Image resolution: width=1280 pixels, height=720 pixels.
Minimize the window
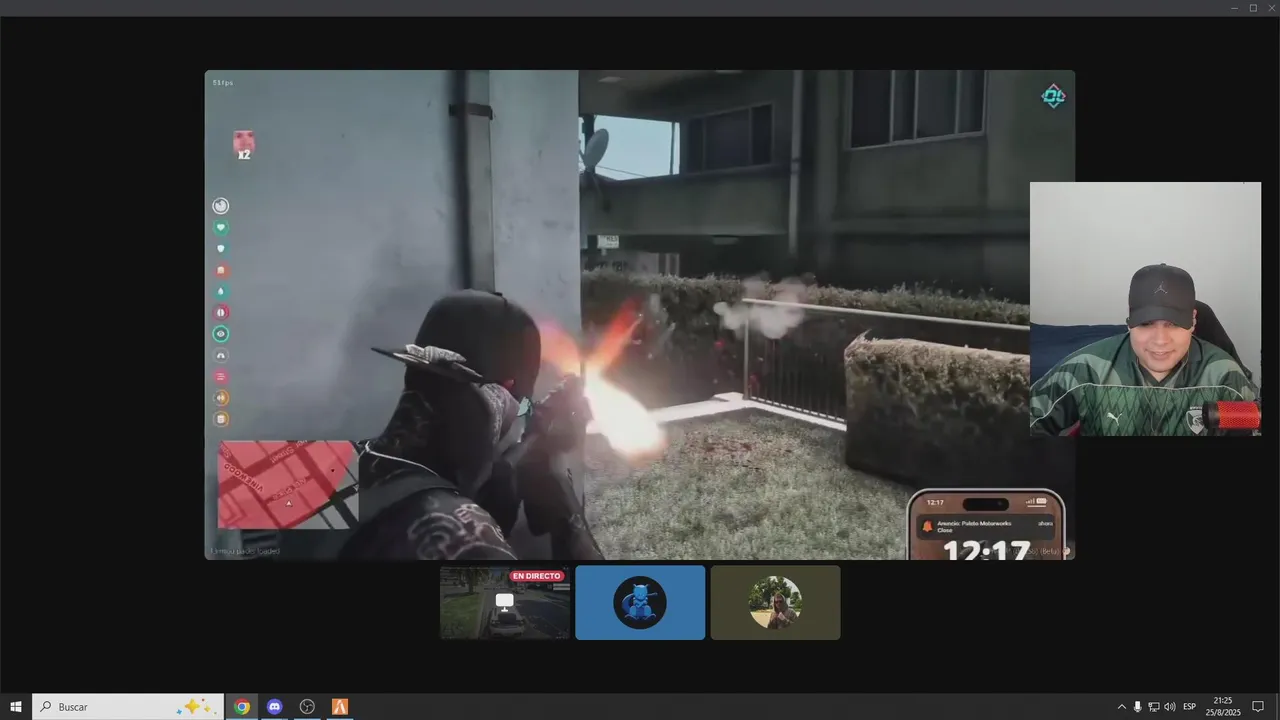click(x=1235, y=8)
